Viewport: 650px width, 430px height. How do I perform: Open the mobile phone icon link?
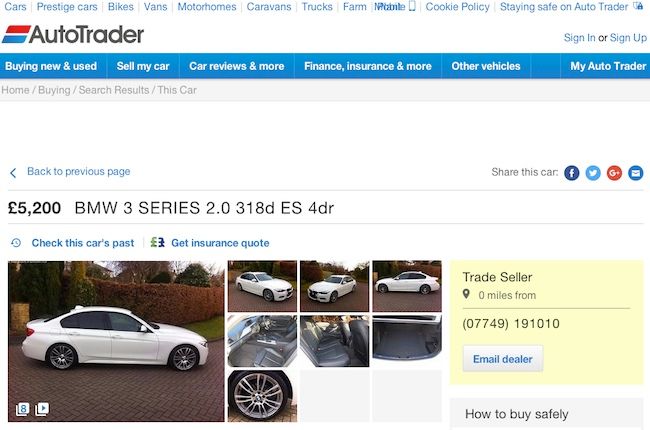(x=412, y=6)
